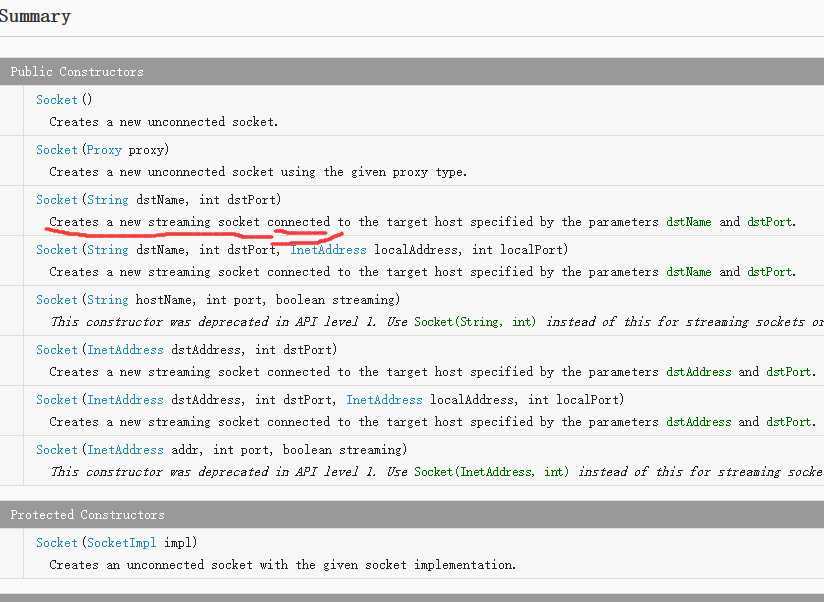Follow the SocketImpl type link
The width and height of the screenshot is (824, 602).
(121, 542)
